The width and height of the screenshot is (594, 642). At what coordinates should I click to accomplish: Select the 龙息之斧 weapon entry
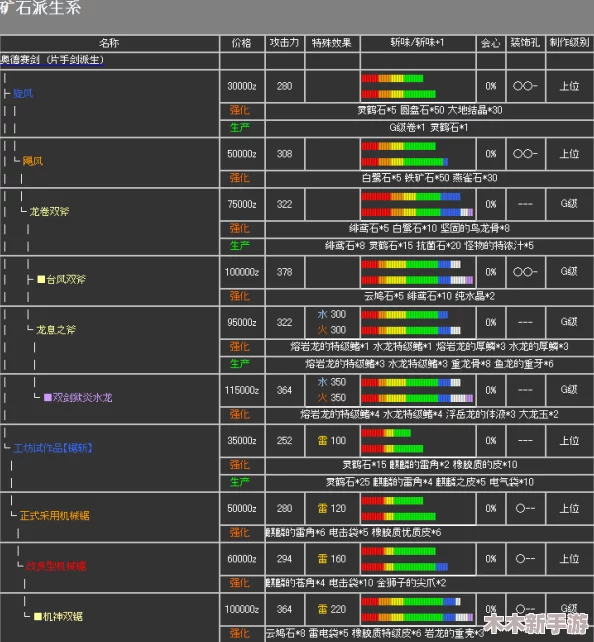[56, 330]
